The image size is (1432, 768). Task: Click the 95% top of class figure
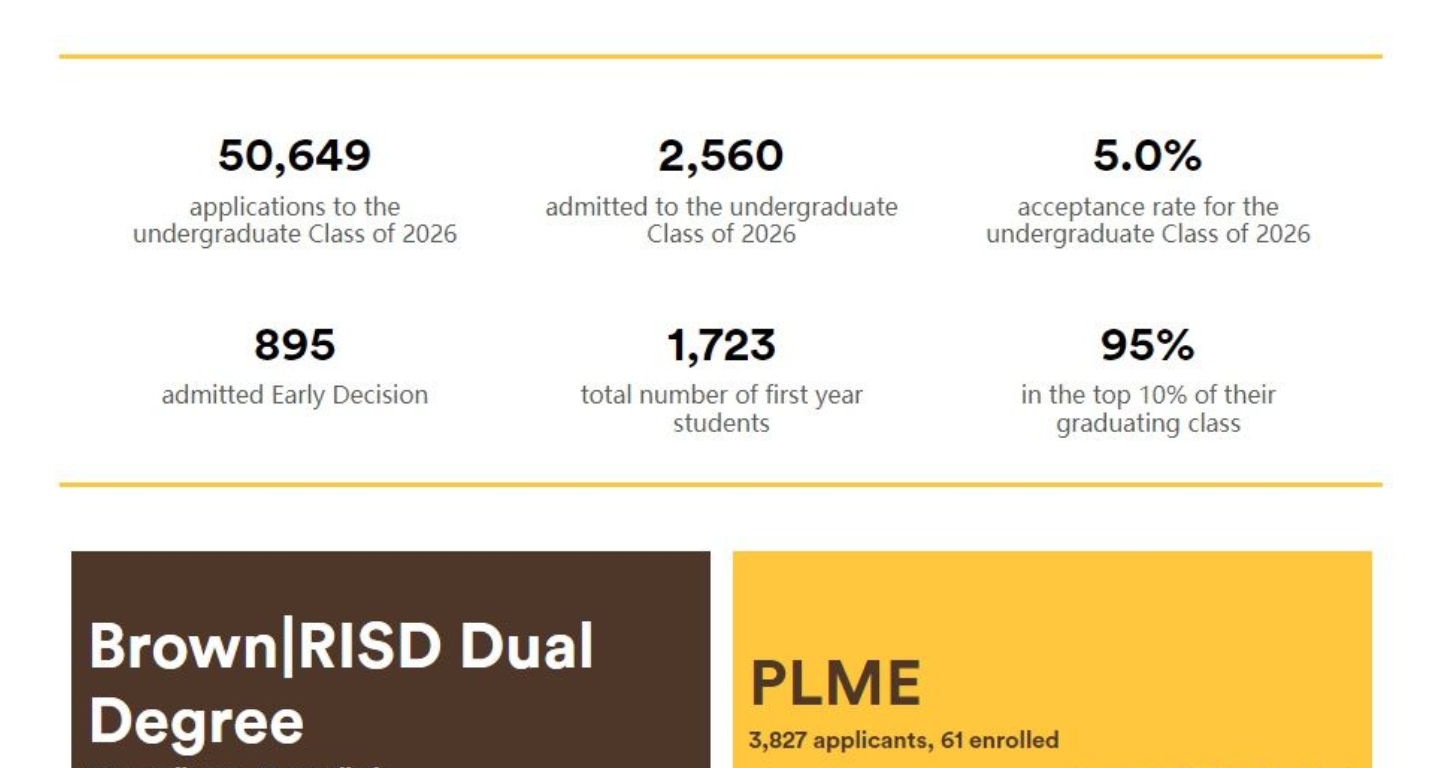pos(1147,346)
